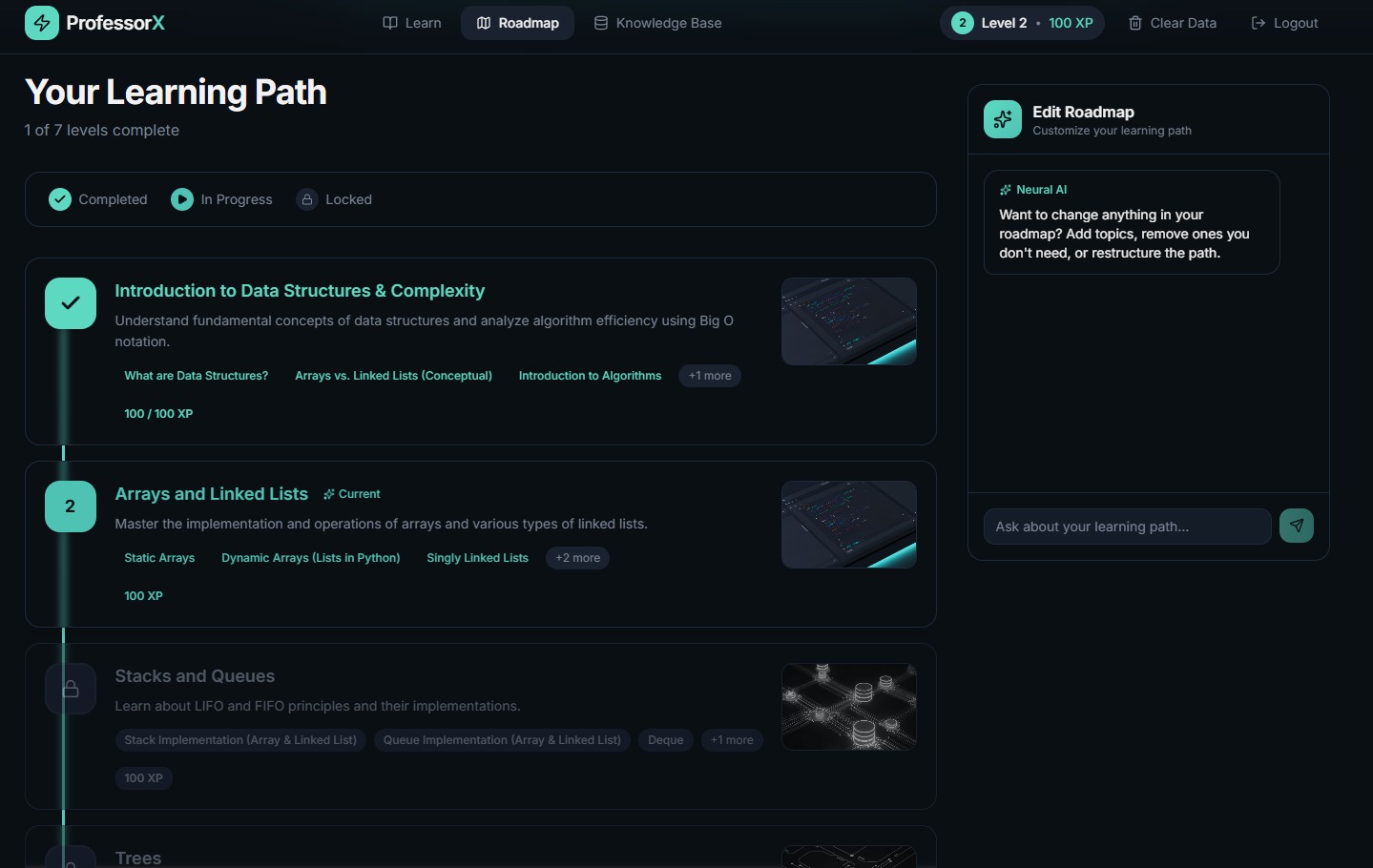The image size is (1373, 868).
Task: Click the Neural AI sparkle icon in chat message
Action: coord(1006,190)
